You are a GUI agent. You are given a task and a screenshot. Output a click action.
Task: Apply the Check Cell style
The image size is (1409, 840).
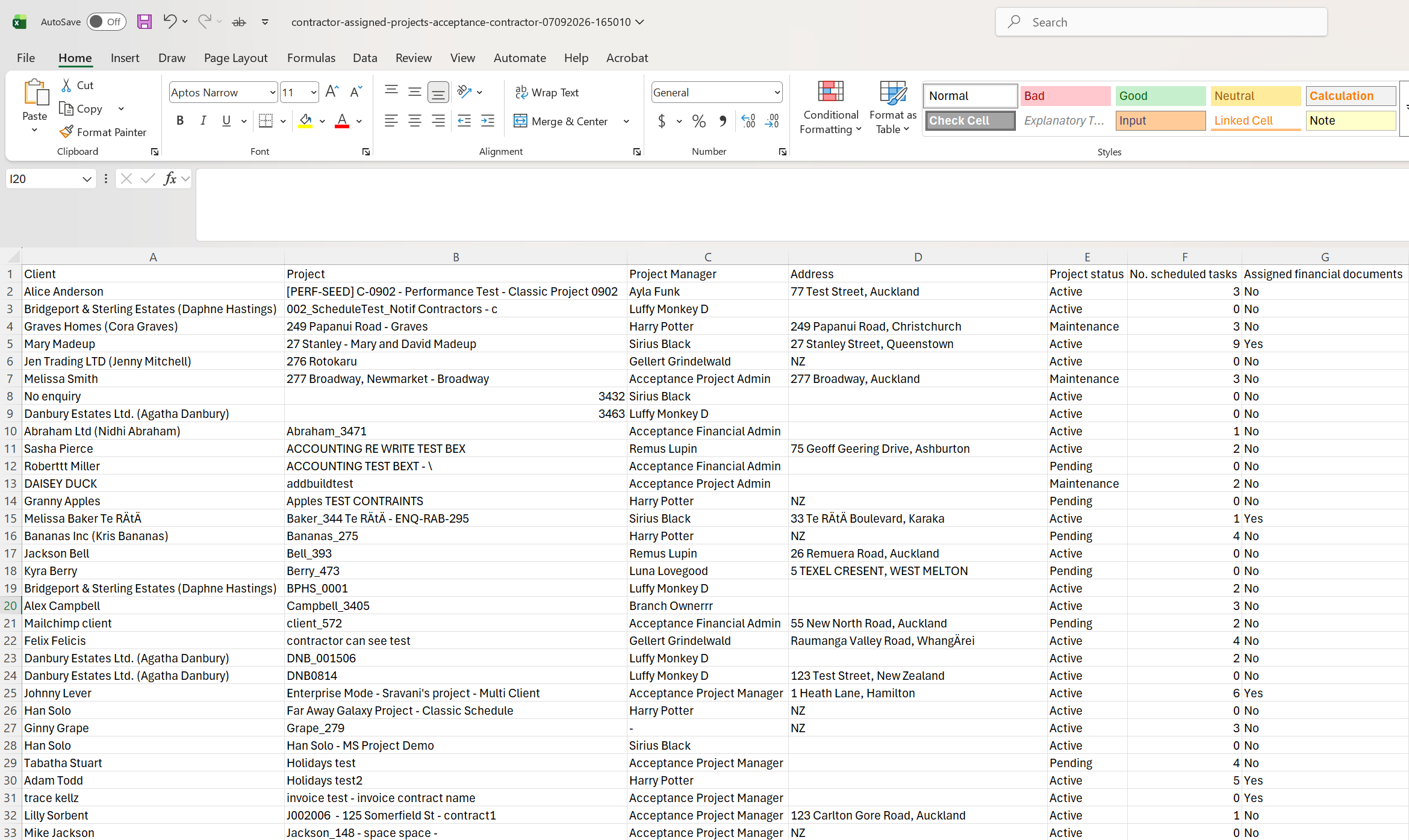[x=971, y=120]
